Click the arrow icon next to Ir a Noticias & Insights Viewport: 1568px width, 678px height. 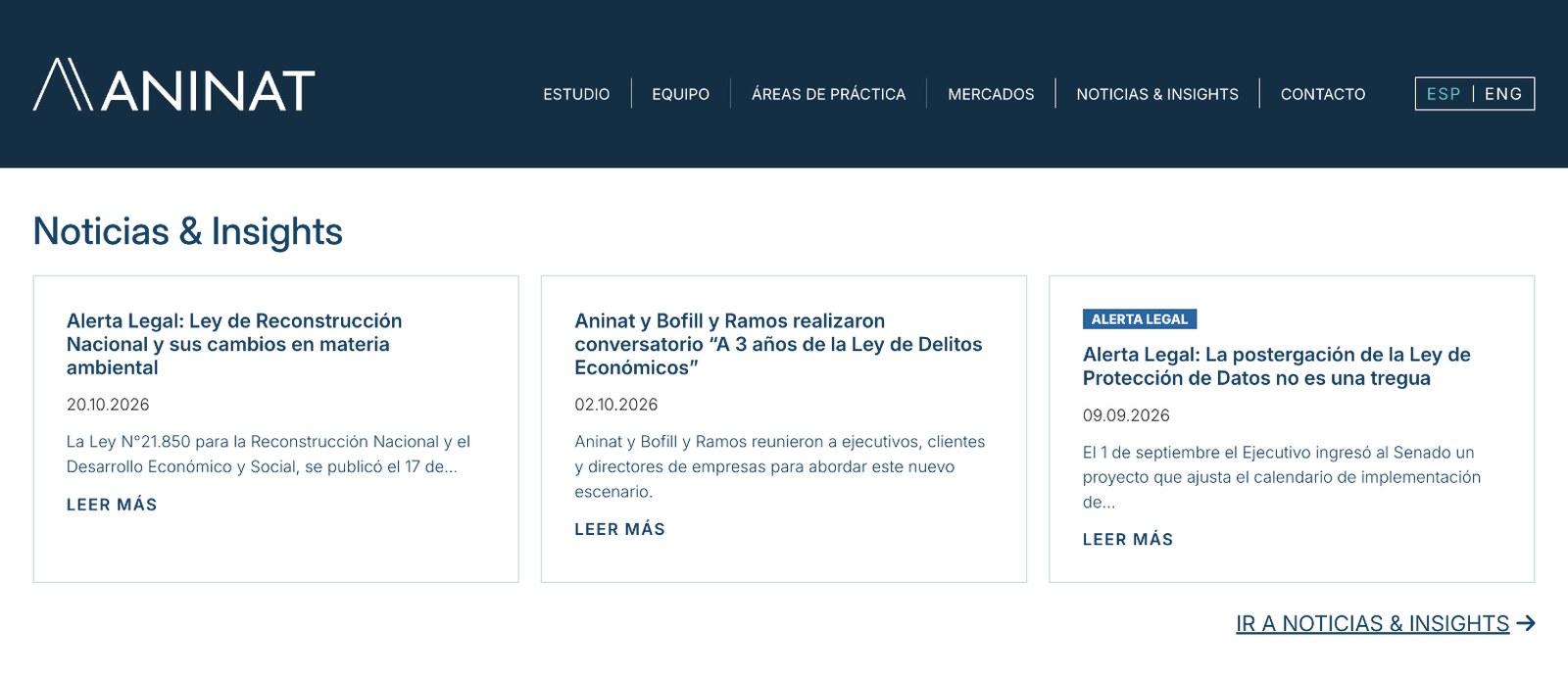point(1525,623)
